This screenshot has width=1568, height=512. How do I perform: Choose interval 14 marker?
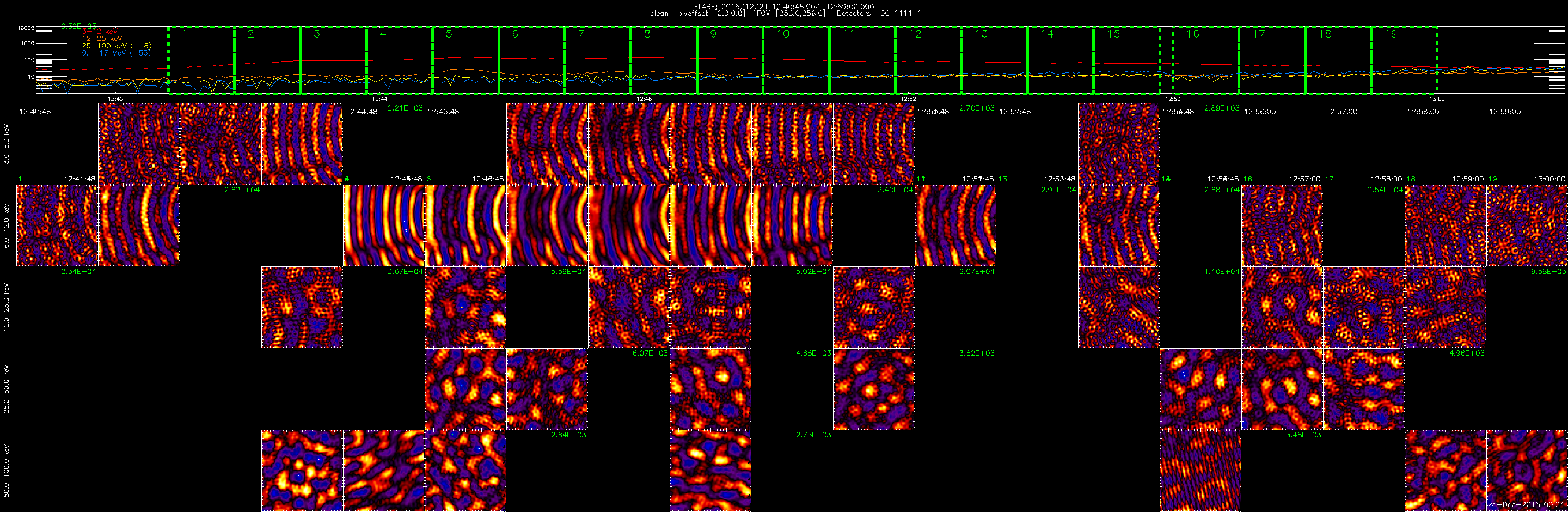pos(1047,34)
